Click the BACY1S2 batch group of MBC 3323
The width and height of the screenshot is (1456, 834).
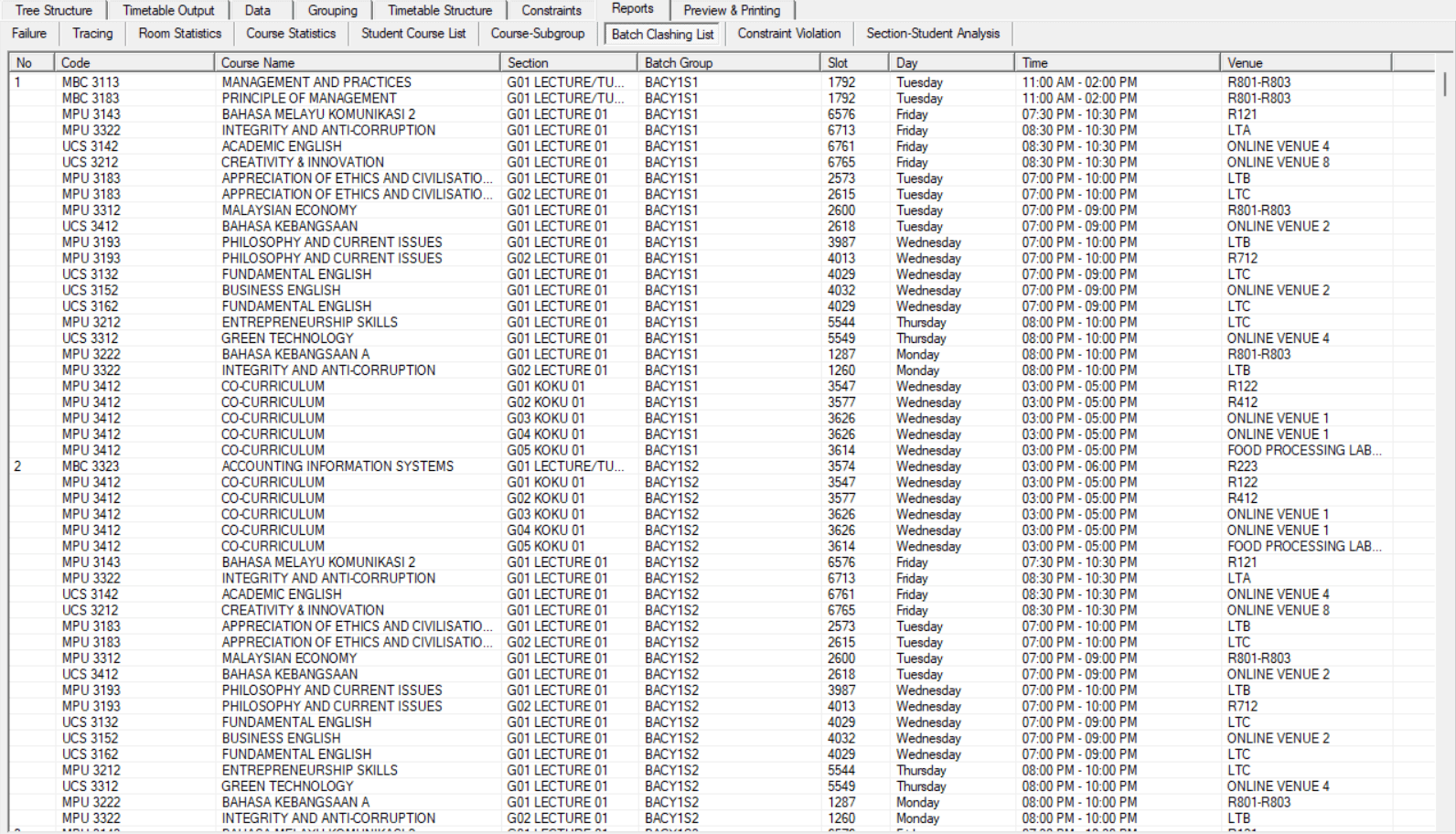tap(671, 466)
